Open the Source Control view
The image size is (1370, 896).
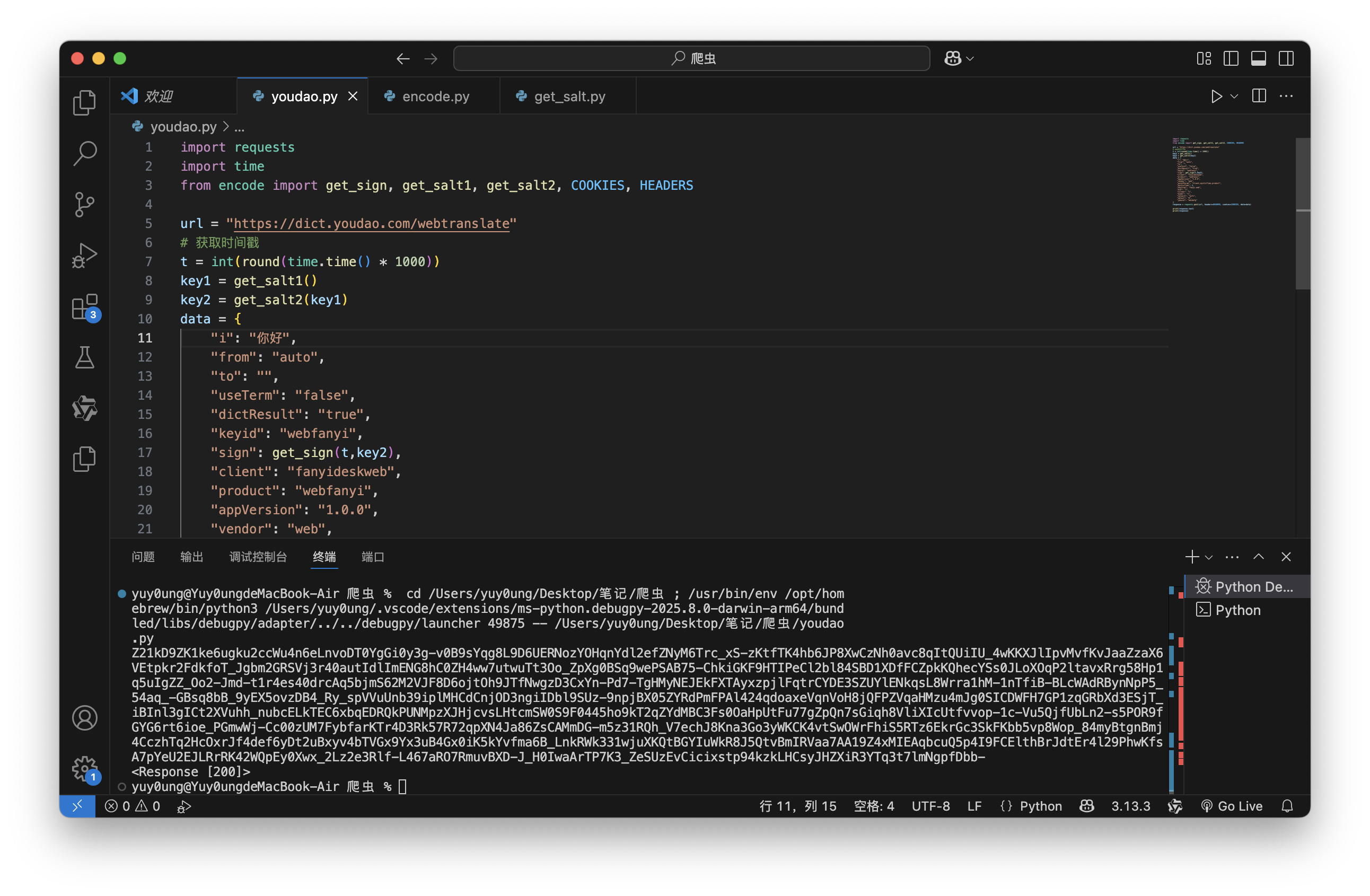pos(85,204)
